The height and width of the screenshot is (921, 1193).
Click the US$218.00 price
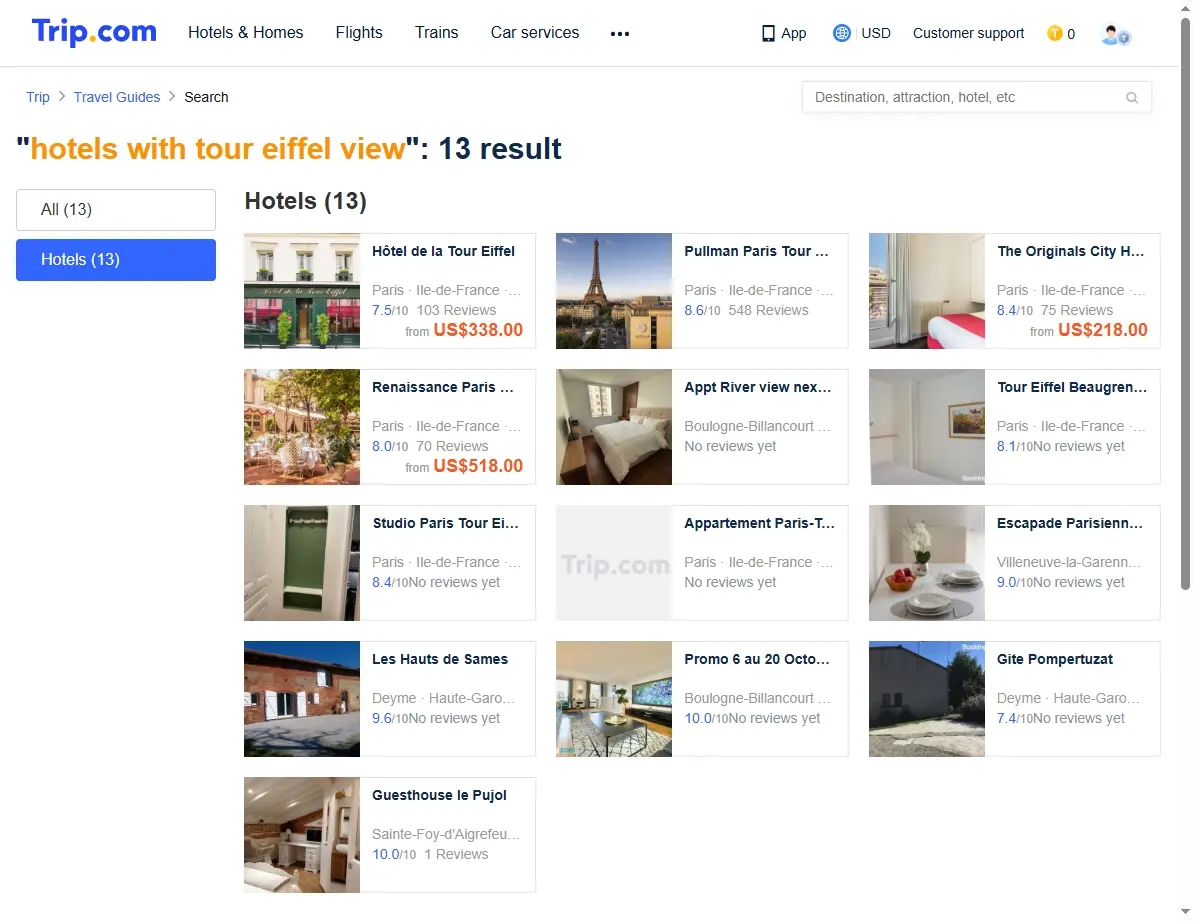pyautogui.click(x=1102, y=331)
